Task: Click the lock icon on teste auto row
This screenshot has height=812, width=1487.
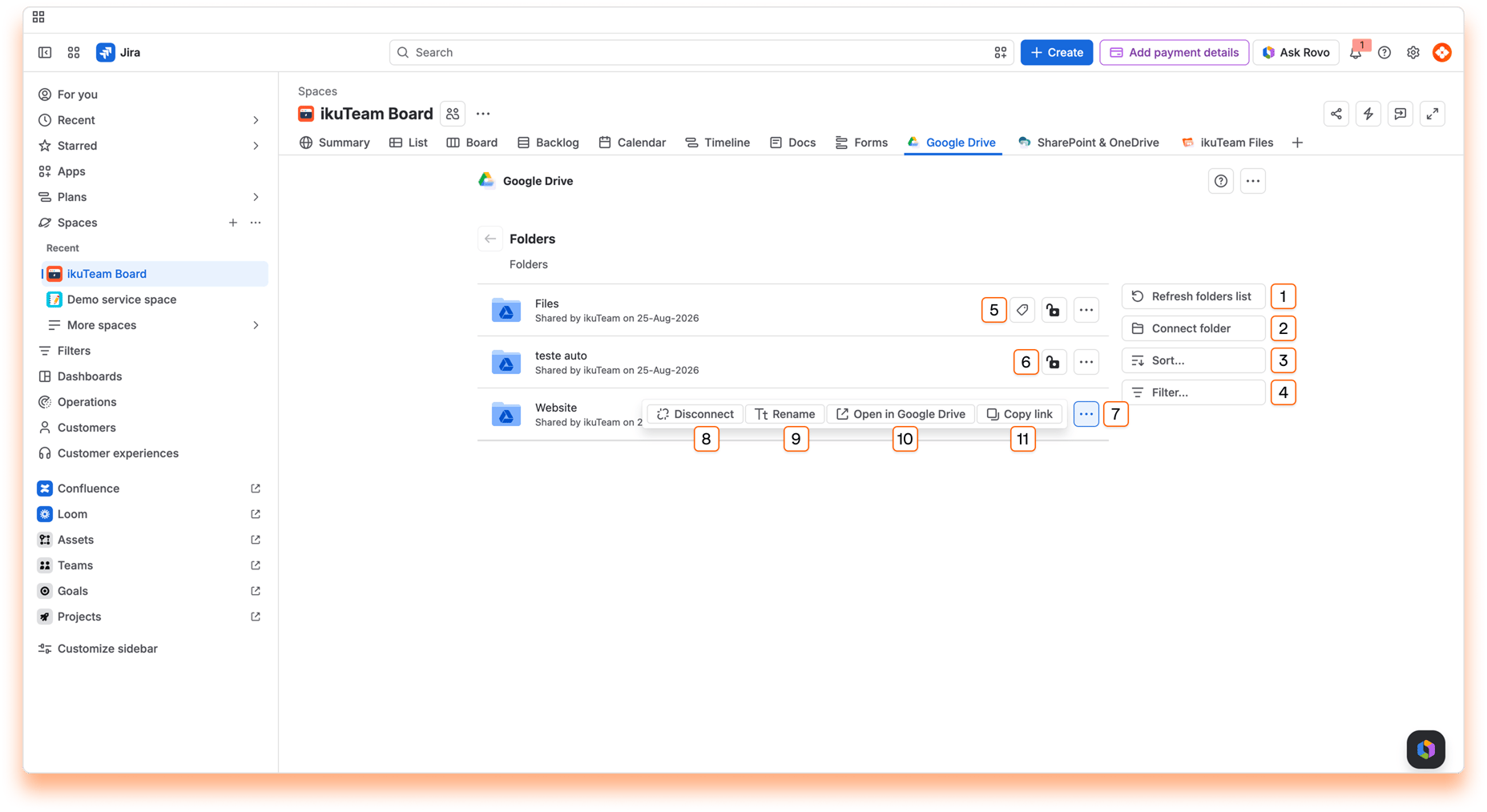Action: 1054,362
